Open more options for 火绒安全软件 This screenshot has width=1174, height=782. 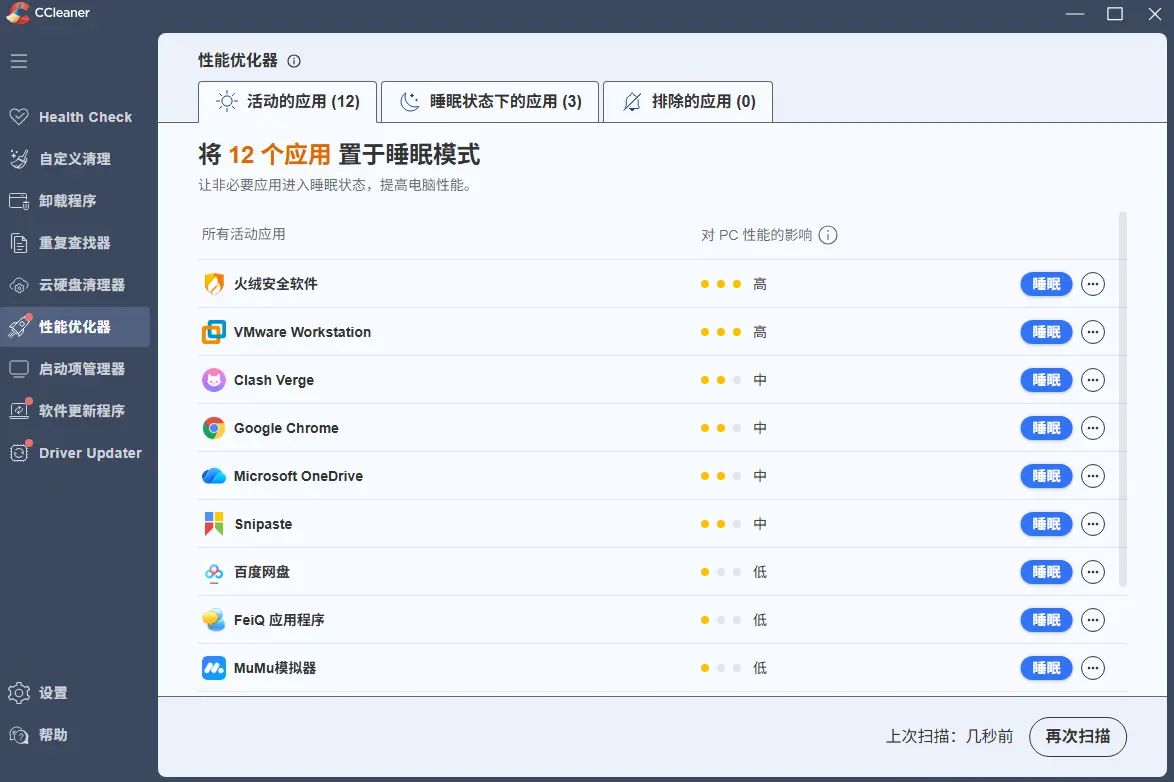(x=1093, y=284)
